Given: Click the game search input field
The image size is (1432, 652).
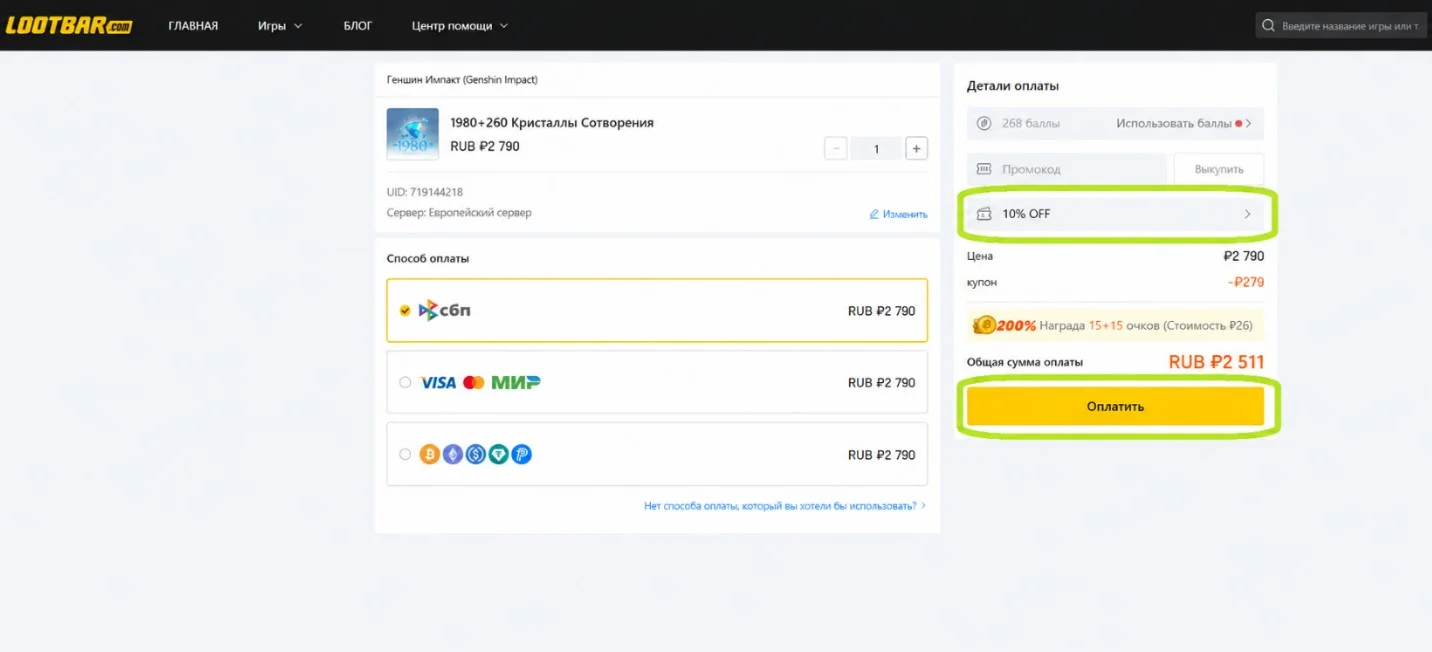Looking at the screenshot, I should (1342, 26).
